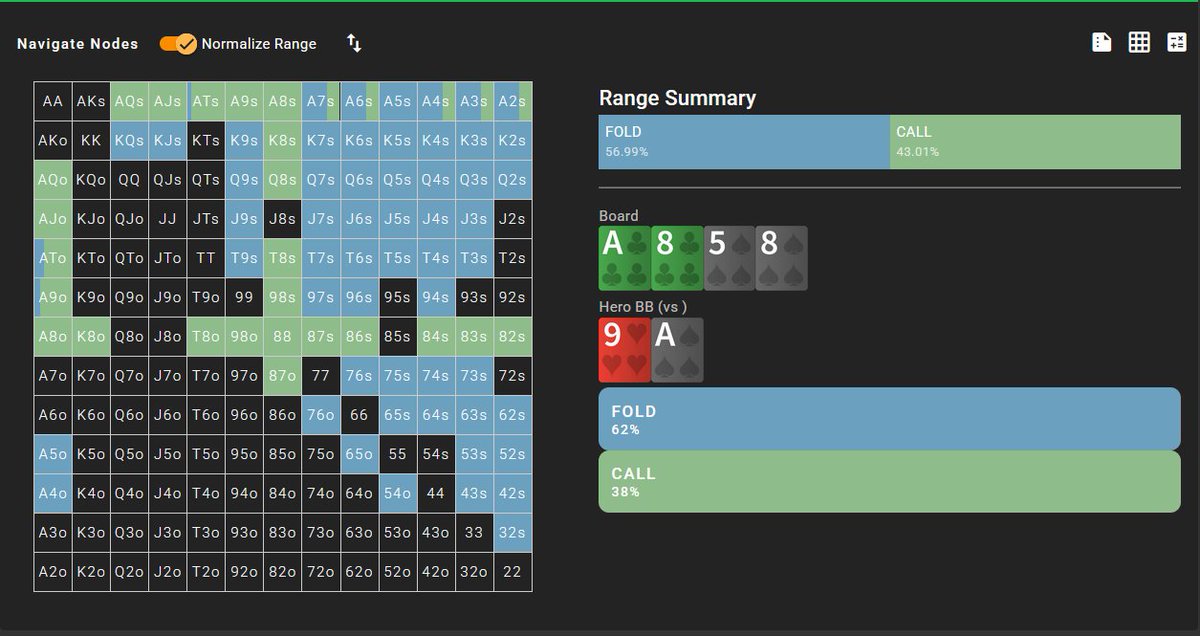The width and height of the screenshot is (1200, 636).
Task: Select the CALL 38% action bar
Action: (x=889, y=481)
